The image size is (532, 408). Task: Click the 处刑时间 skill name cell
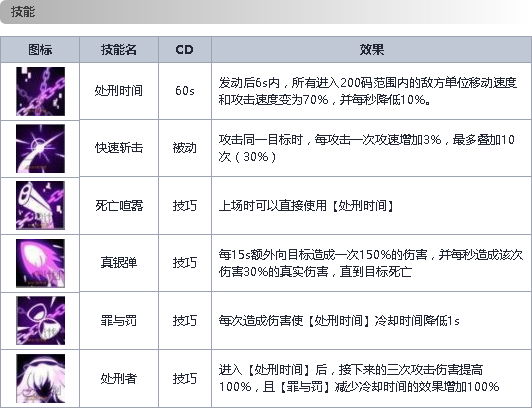[x=119, y=91]
